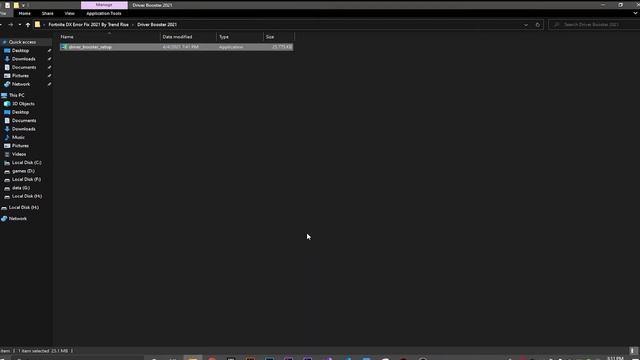The image size is (640, 360).
Task: Click the new folder icon in title bar
Action: [x=16, y=5]
